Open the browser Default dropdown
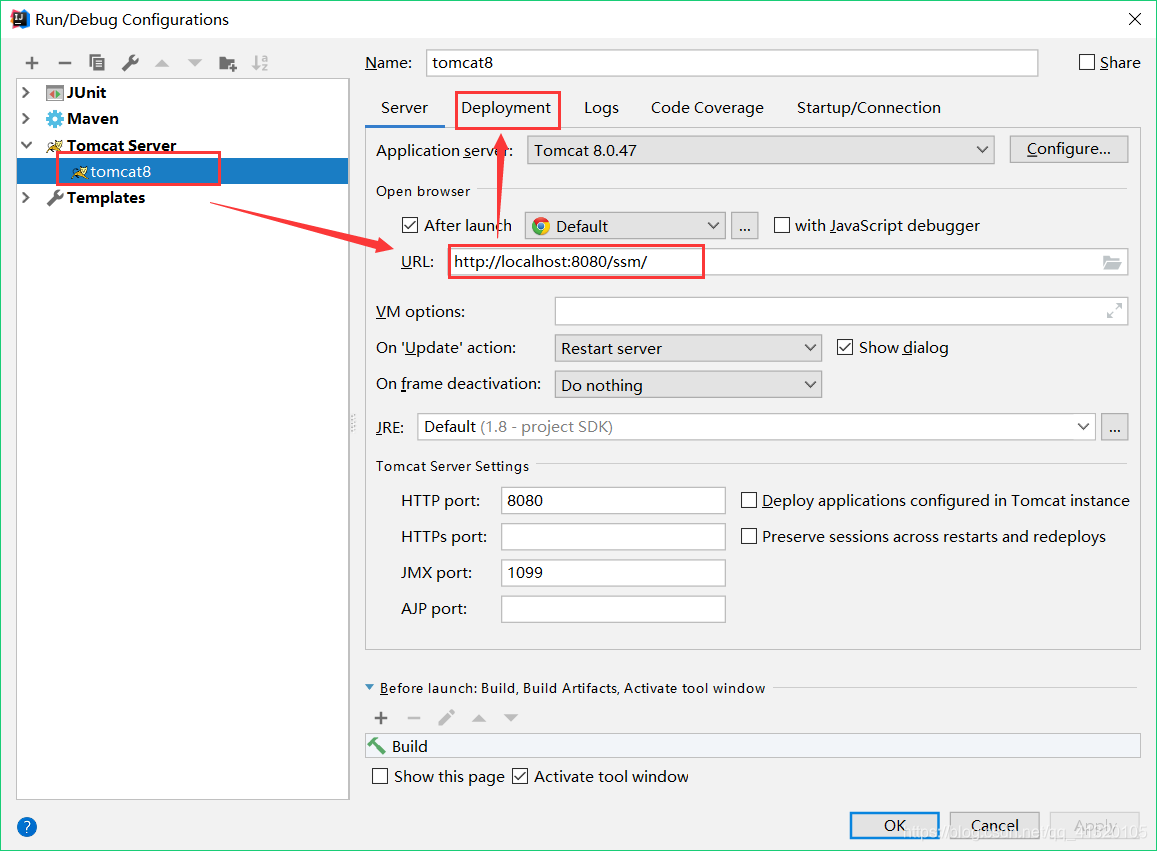The height and width of the screenshot is (851, 1157). coord(625,226)
